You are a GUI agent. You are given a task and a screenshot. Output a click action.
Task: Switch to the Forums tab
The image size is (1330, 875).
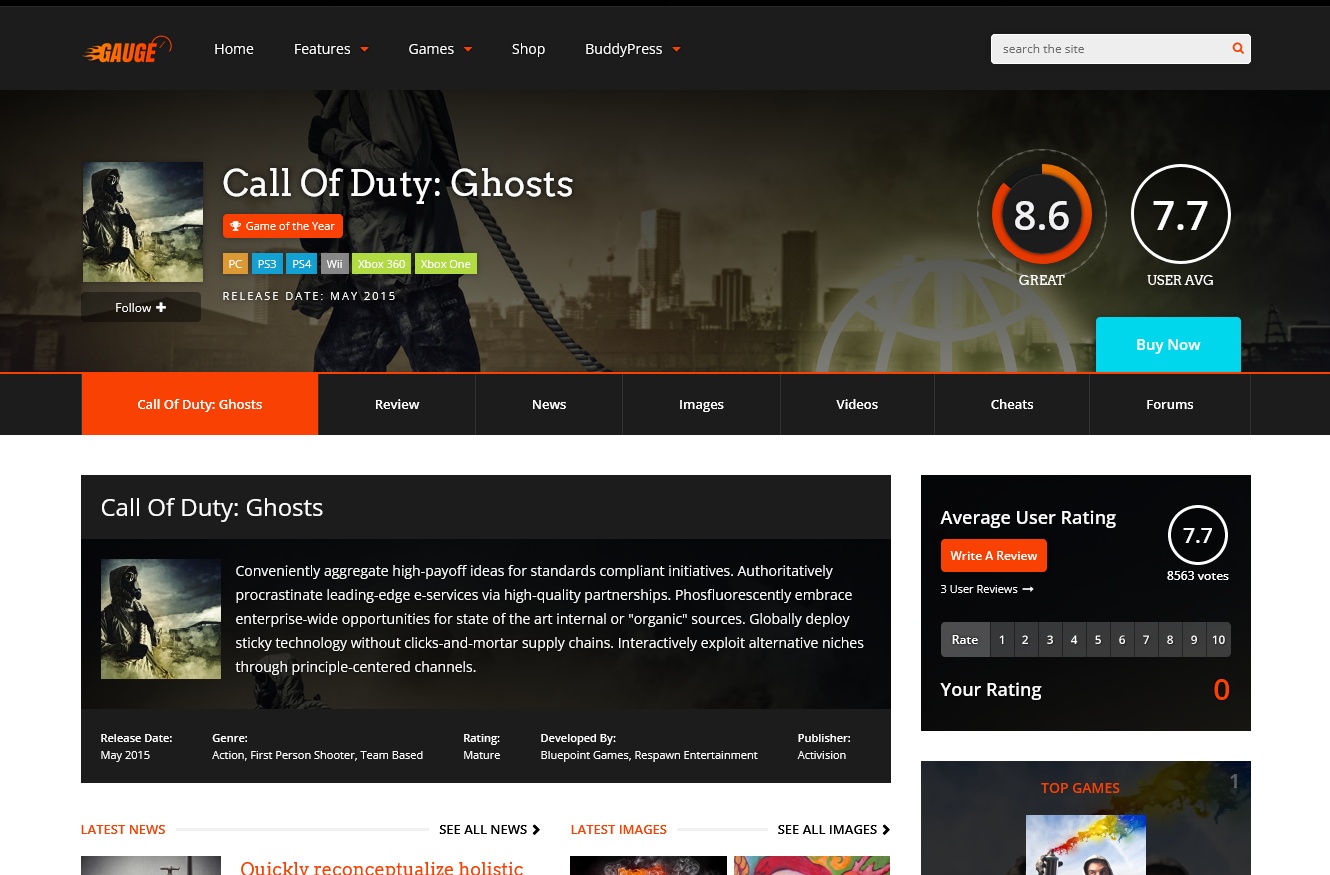click(1170, 404)
